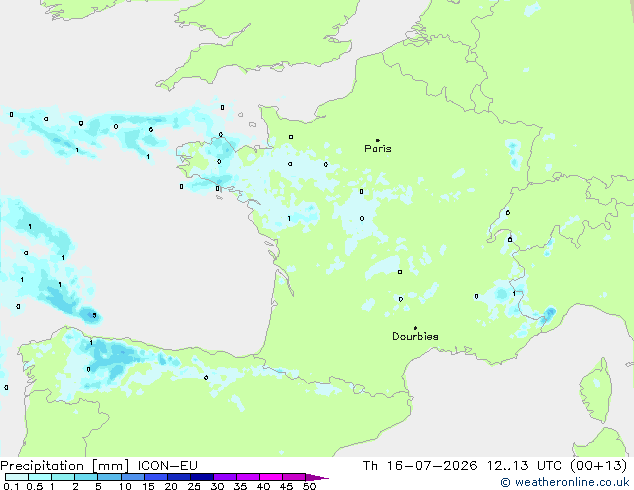Pick the magenta 40–45 mm legend swatch
This screenshot has height=490, width=634.
click(271, 477)
